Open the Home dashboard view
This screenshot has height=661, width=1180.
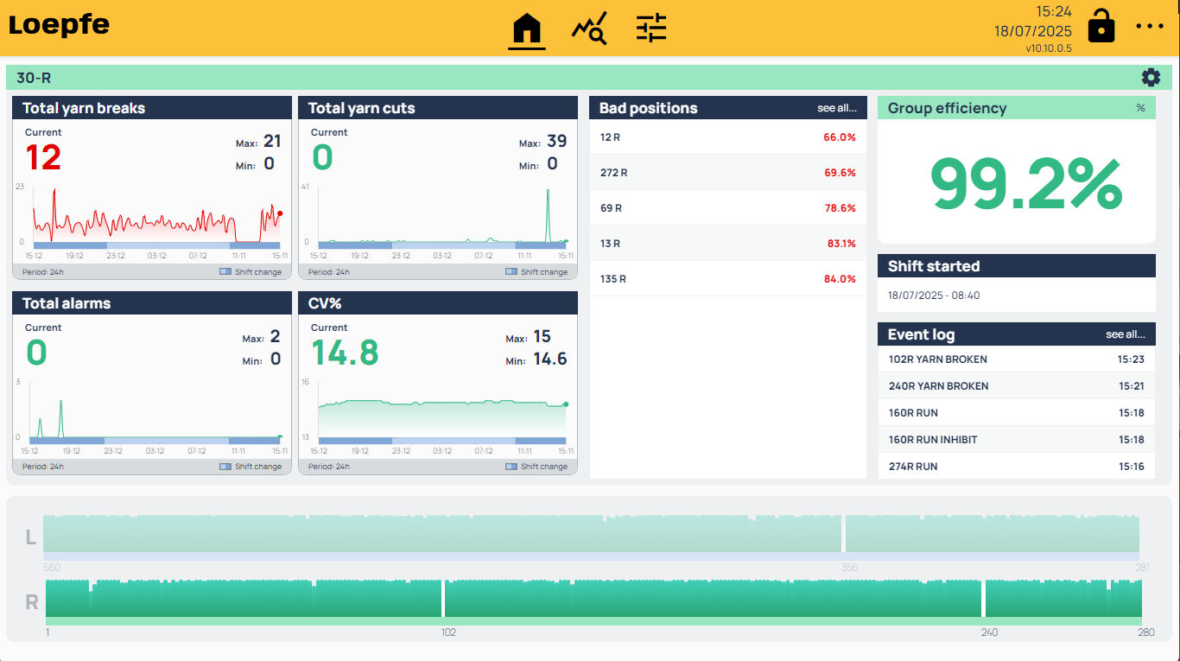527,29
